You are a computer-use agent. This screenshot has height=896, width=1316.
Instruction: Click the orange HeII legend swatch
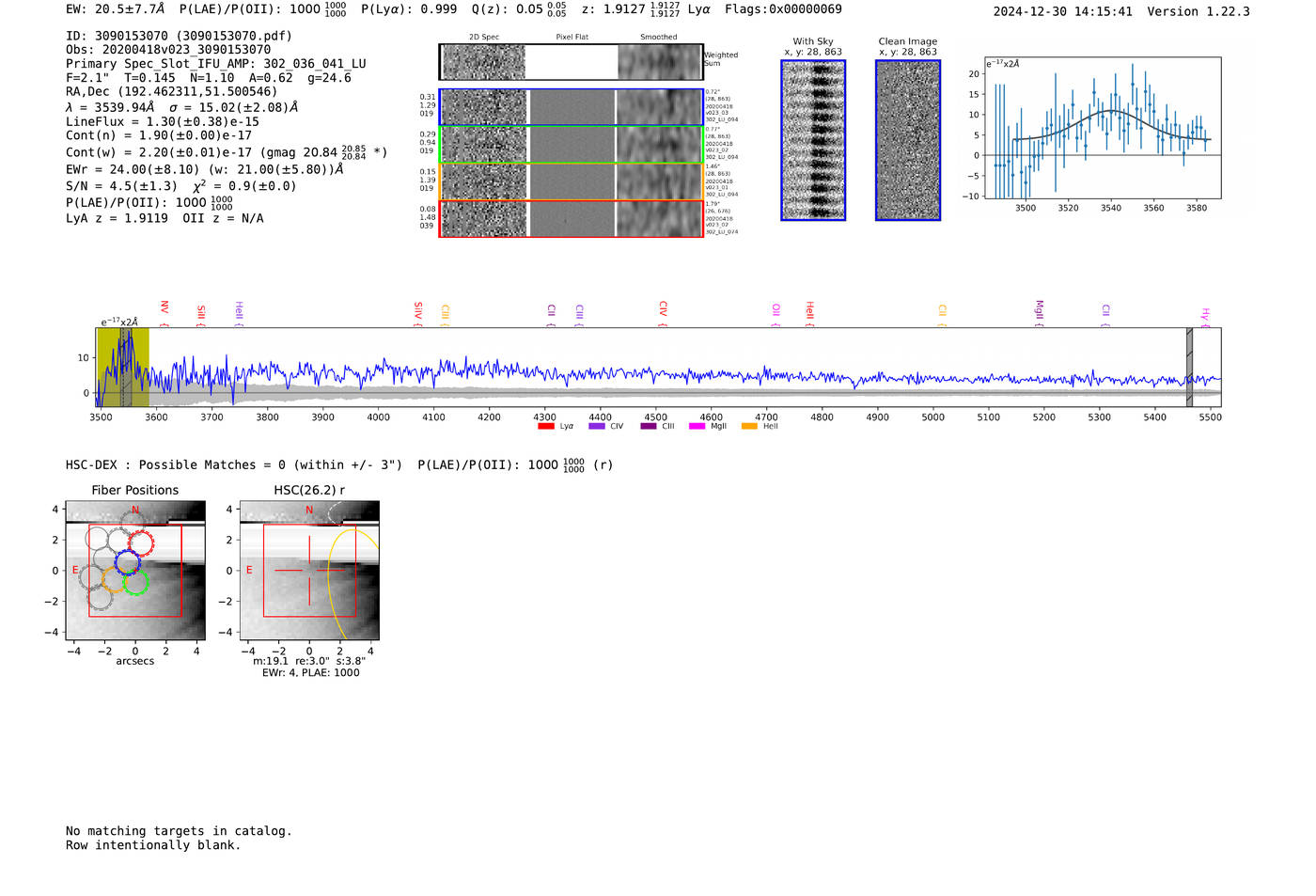pos(749,427)
